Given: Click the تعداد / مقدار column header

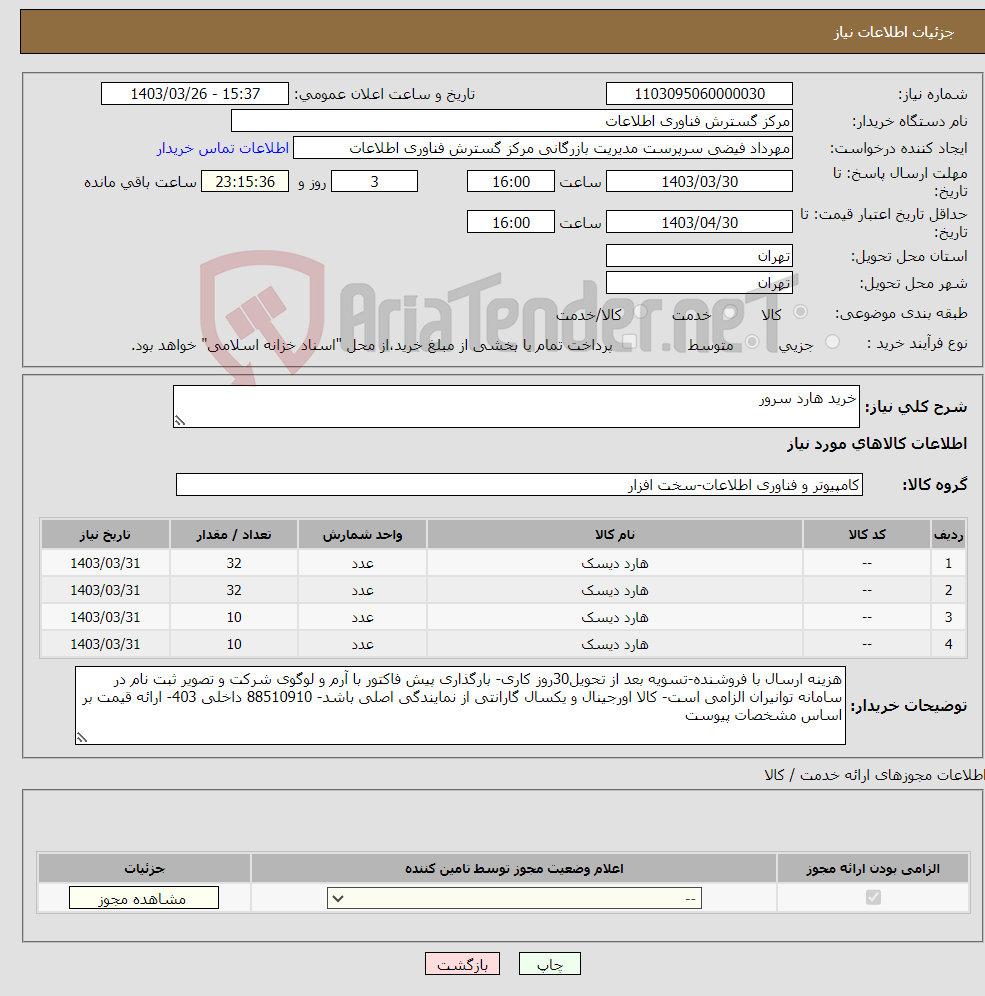Looking at the screenshot, I should click(x=234, y=535).
